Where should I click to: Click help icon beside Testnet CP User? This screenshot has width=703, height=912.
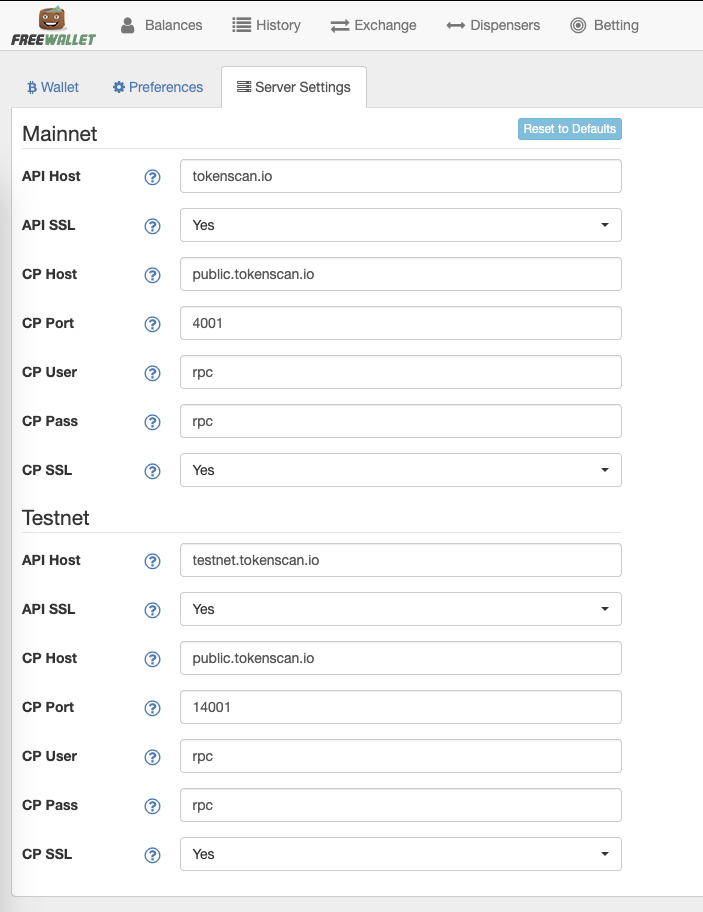click(x=152, y=757)
